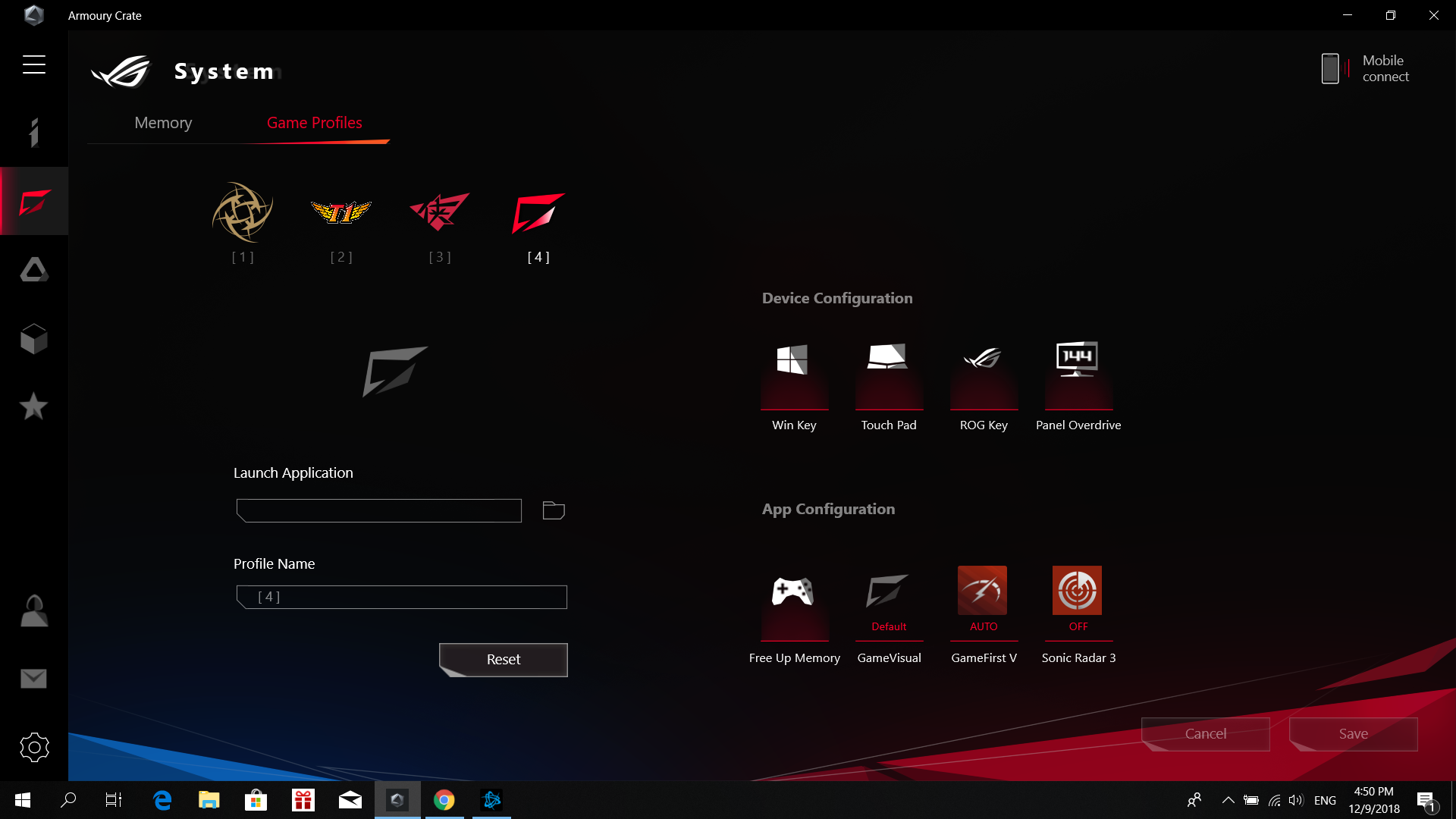Open the Settings gear in sidebar
The height and width of the screenshot is (819, 1456).
pos(34,747)
